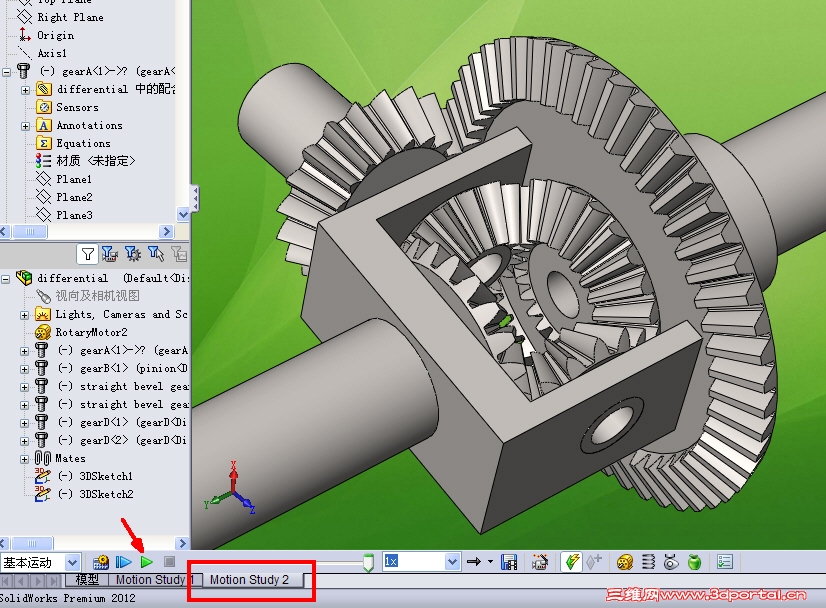The image size is (826, 608).
Task: Adjust the playback time slider handle
Action: coord(368,563)
